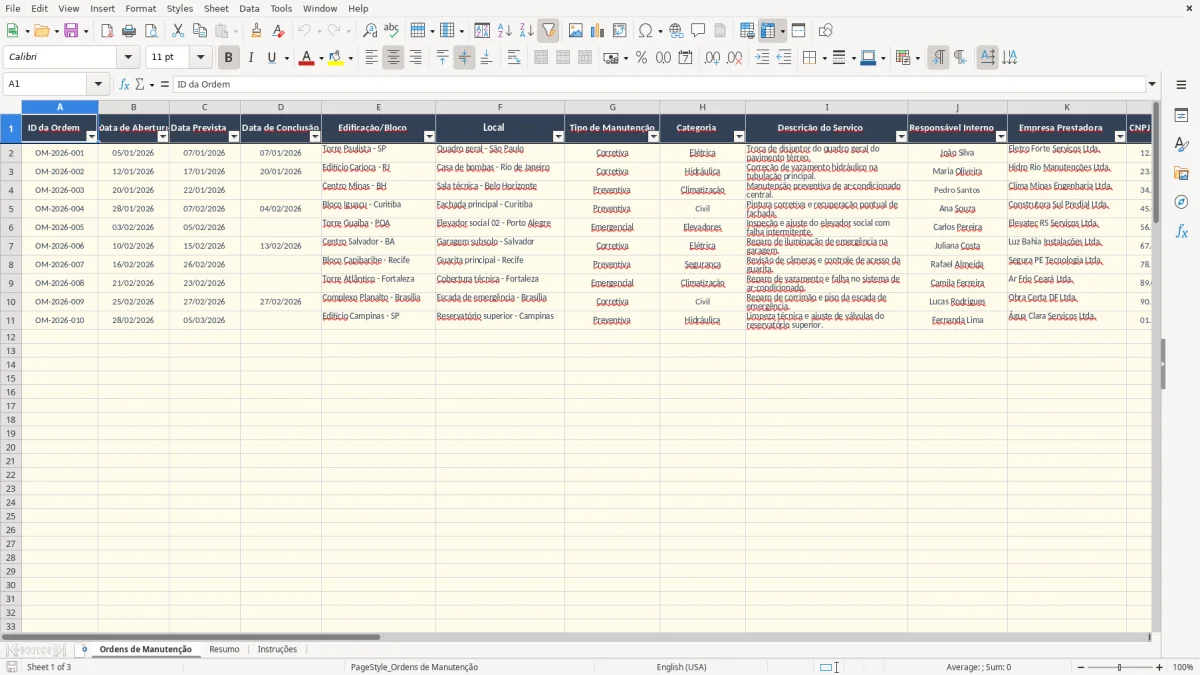Run spelling check

click(392, 31)
